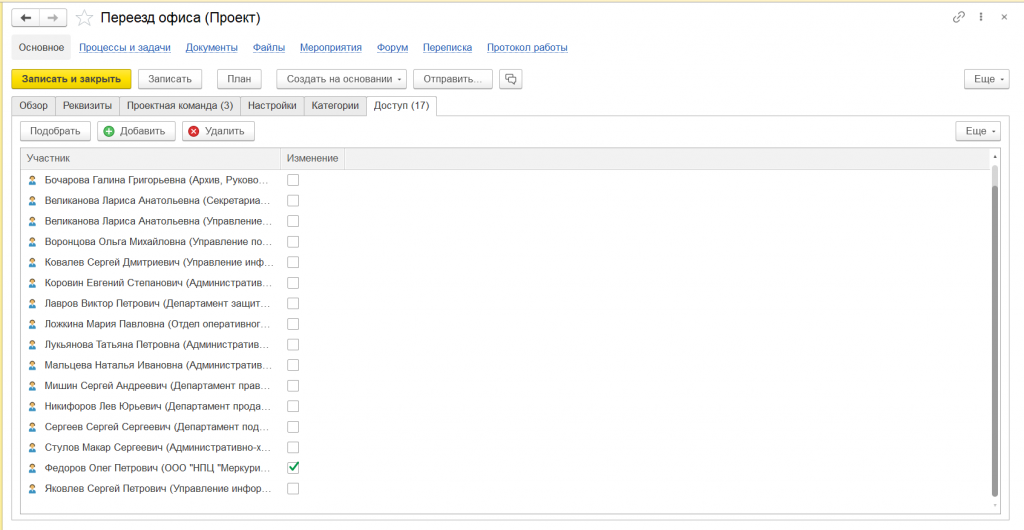This screenshot has width=1024, height=530.
Task: Select the Доступ (17) tab
Action: (x=402, y=106)
